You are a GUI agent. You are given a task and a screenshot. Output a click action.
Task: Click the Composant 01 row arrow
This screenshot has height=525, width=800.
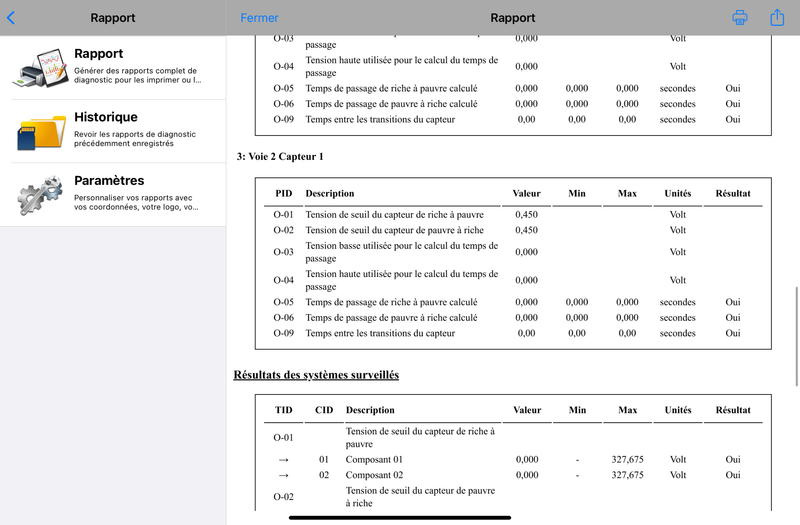point(284,460)
